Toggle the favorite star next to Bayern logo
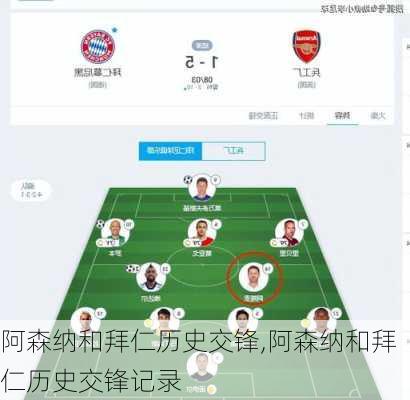This screenshot has width=410, height=400. [115, 30]
